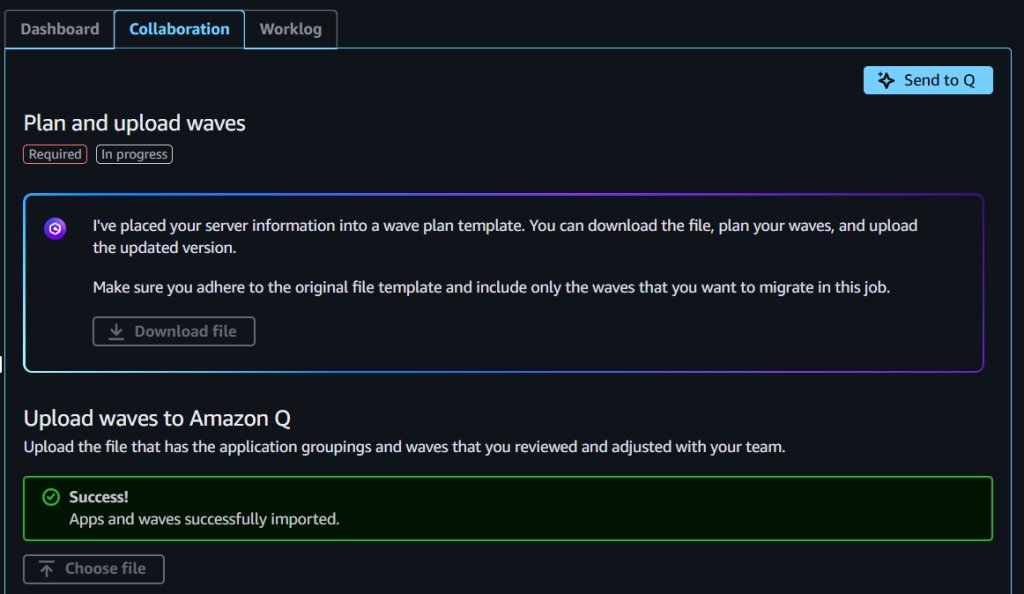Select the Collaboration tab
The height and width of the screenshot is (594, 1024).
click(179, 29)
